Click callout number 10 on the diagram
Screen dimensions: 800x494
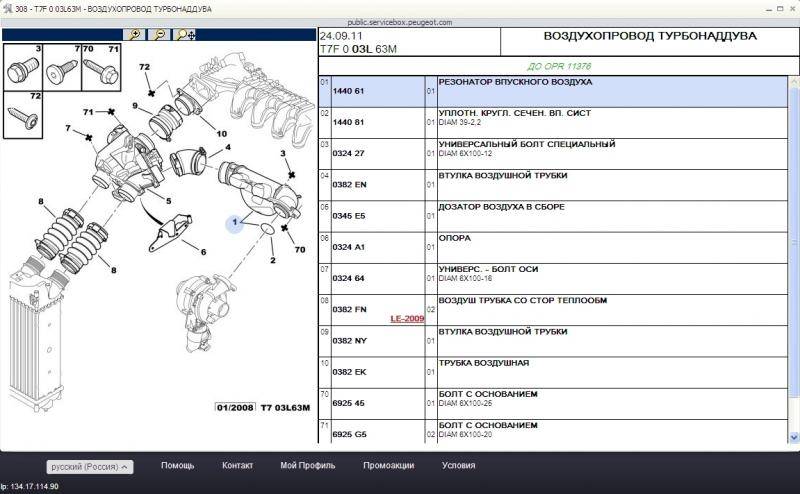pyautogui.click(x=221, y=133)
